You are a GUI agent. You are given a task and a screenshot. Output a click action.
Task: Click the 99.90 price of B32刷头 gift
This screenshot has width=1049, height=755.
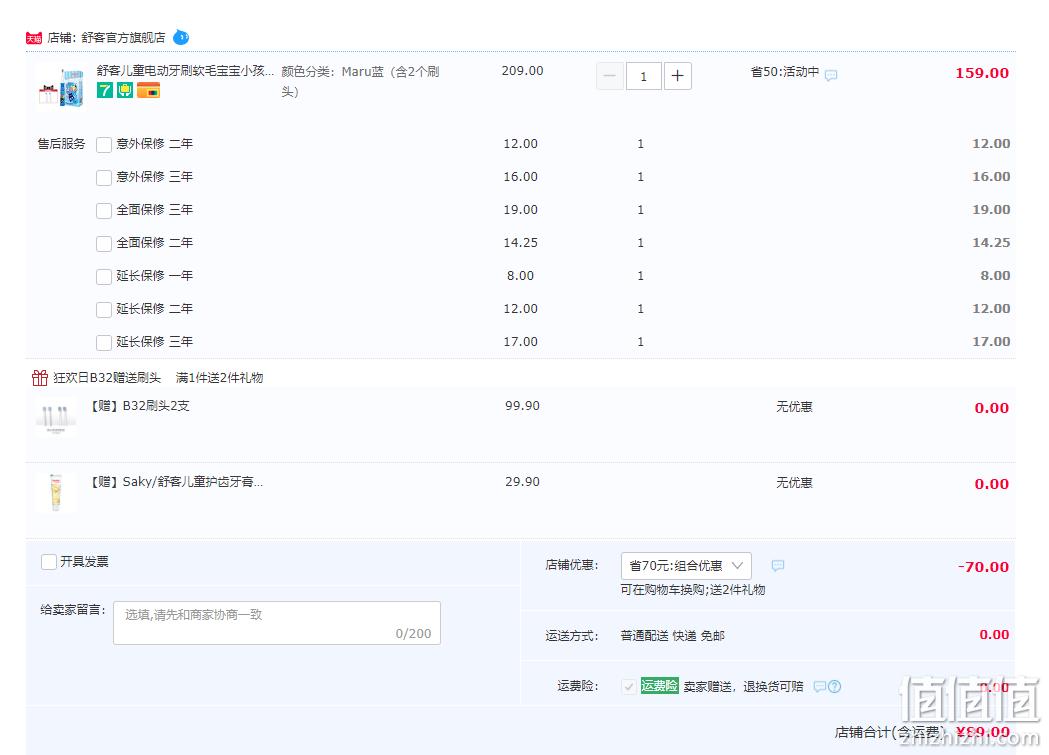click(x=522, y=406)
